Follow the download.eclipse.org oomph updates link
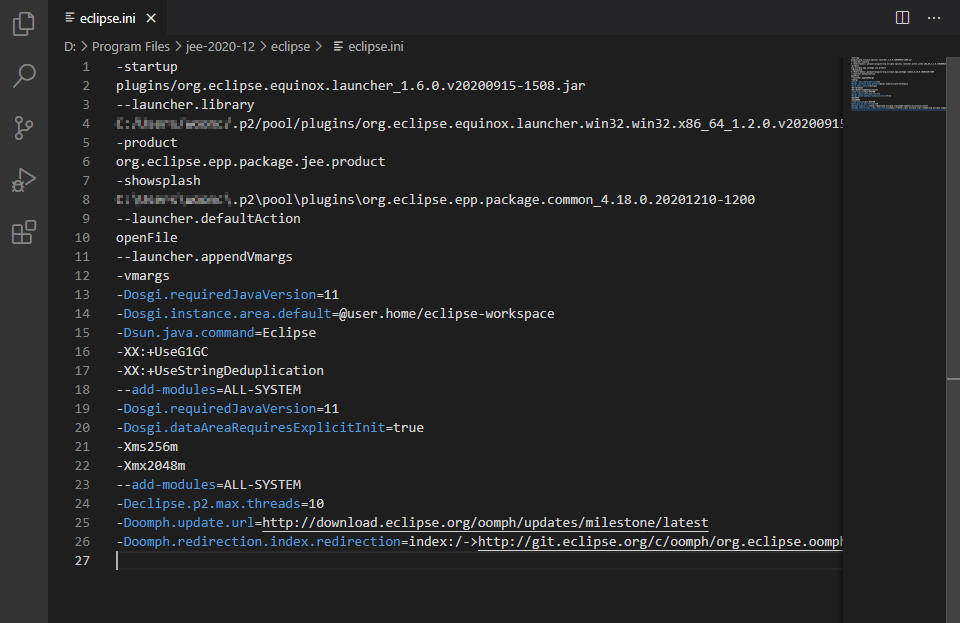960x623 pixels. 486,522
